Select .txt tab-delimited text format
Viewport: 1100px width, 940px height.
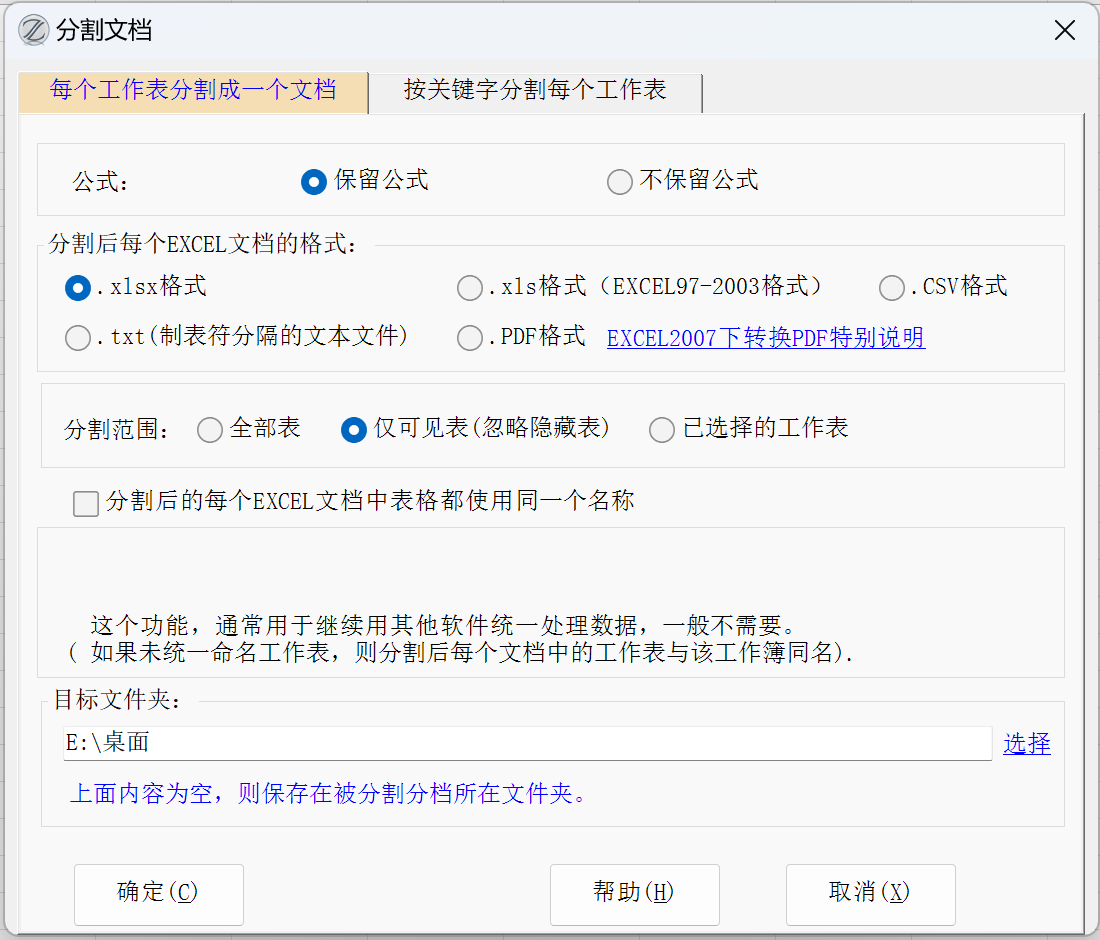(78, 338)
